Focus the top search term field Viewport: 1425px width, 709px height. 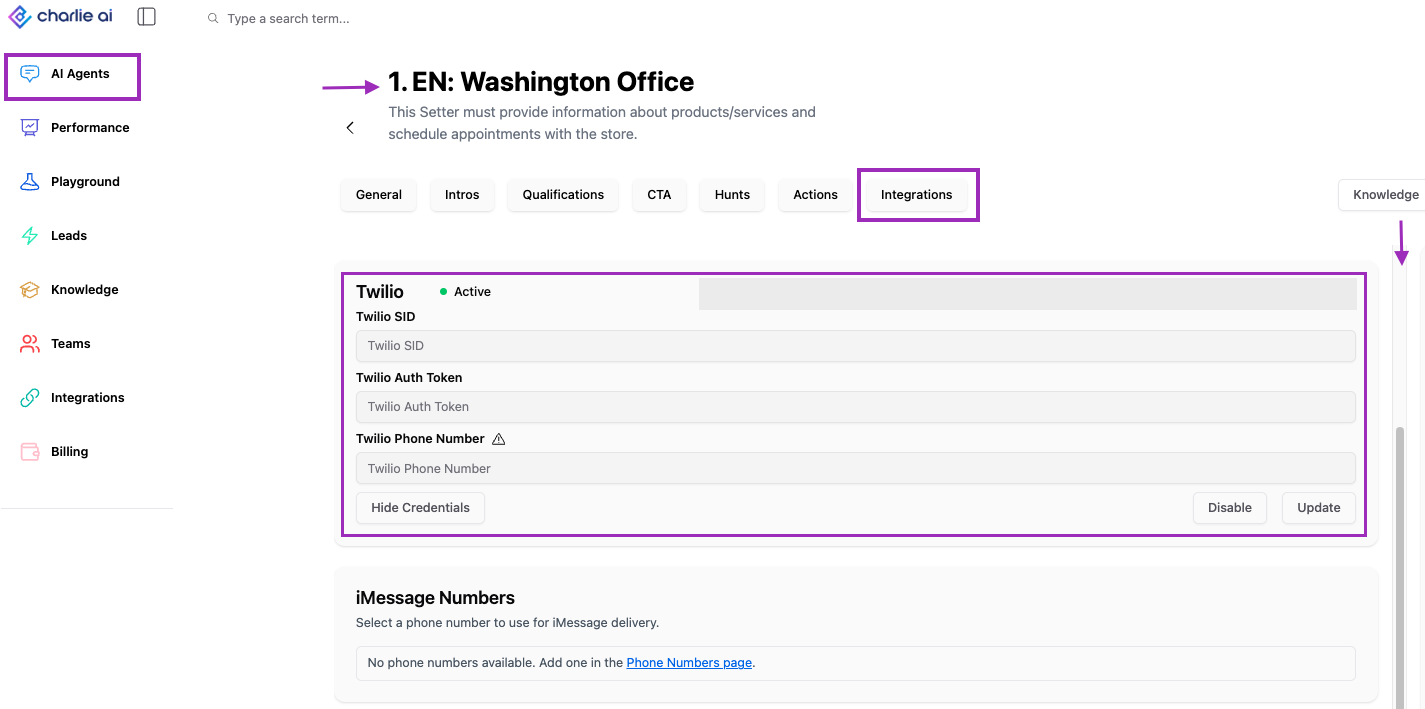[288, 19]
